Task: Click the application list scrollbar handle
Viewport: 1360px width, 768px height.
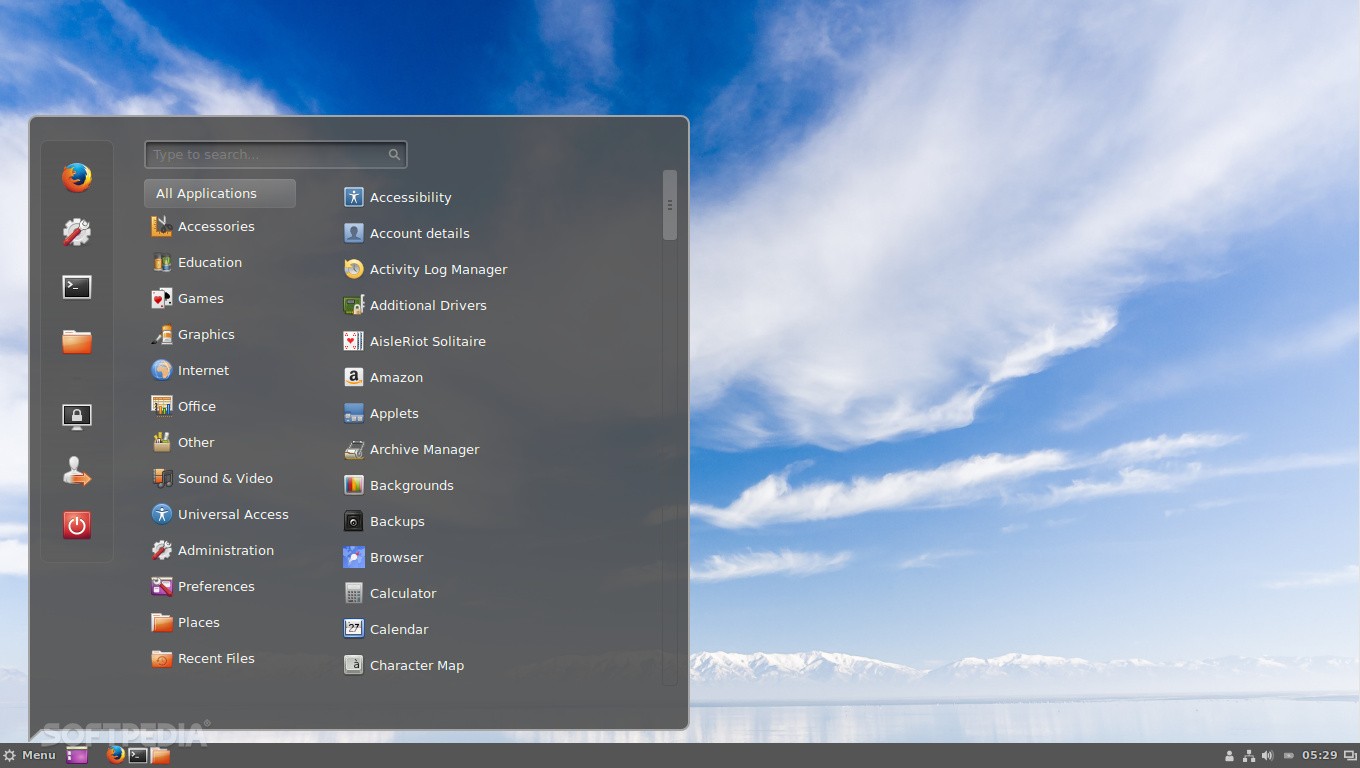Action: click(670, 205)
